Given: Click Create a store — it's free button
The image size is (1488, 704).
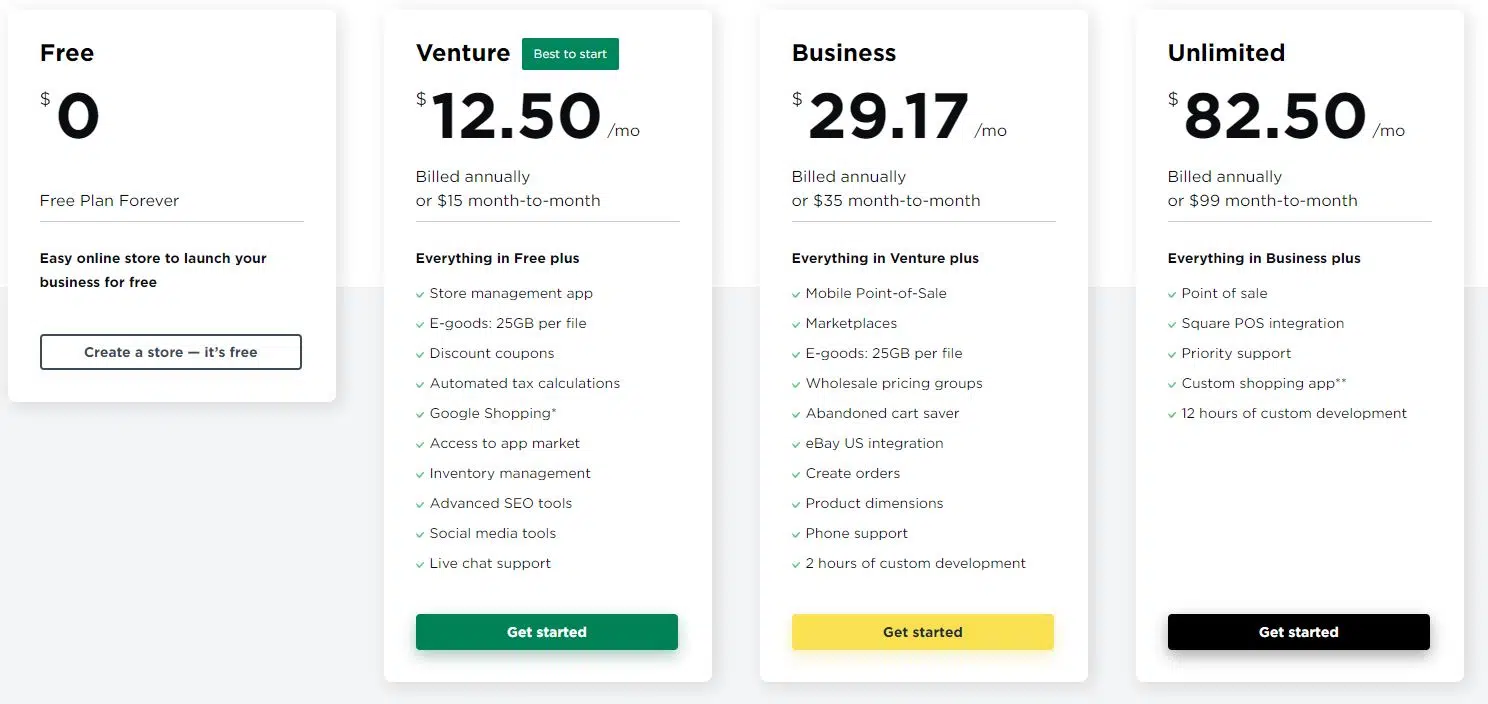Looking at the screenshot, I should pos(171,352).
